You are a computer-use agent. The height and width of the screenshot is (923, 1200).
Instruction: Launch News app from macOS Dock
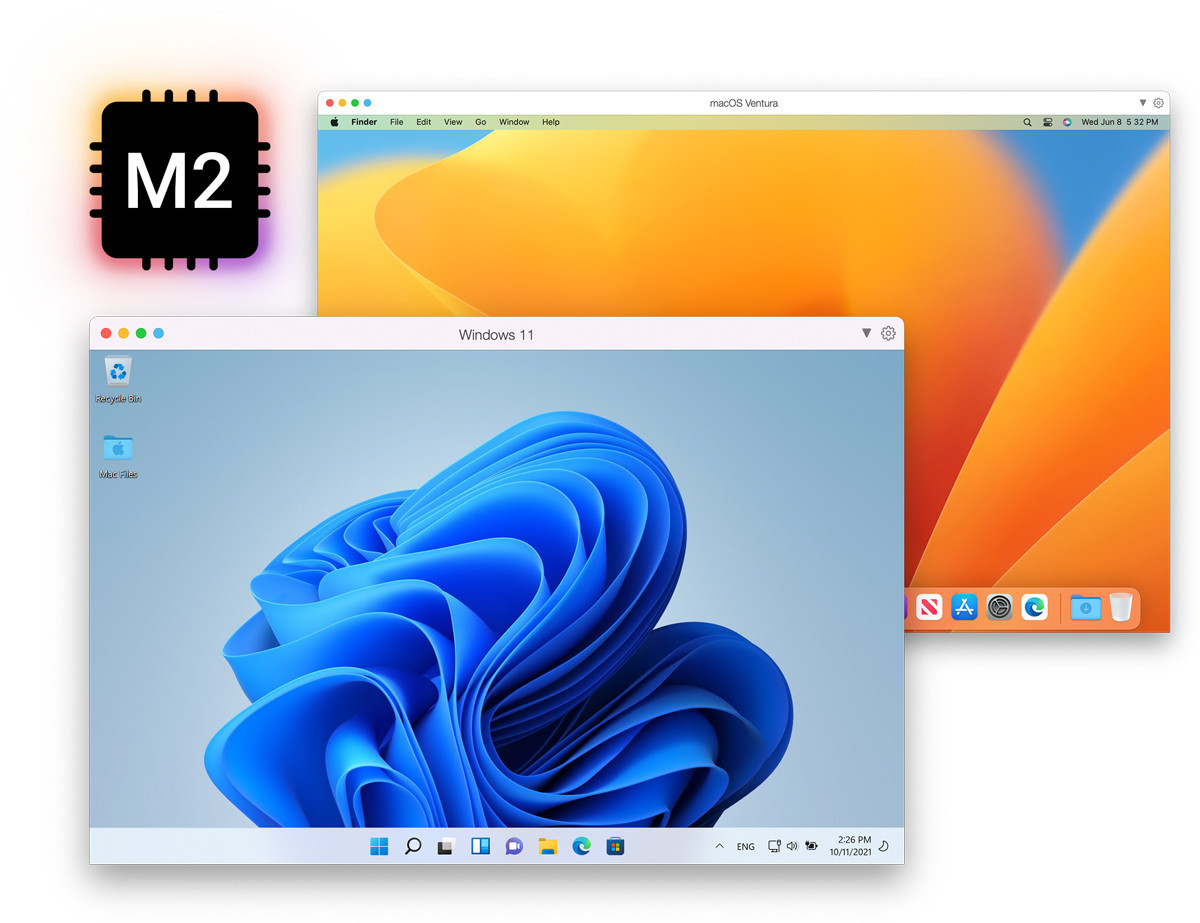pyautogui.click(x=929, y=606)
